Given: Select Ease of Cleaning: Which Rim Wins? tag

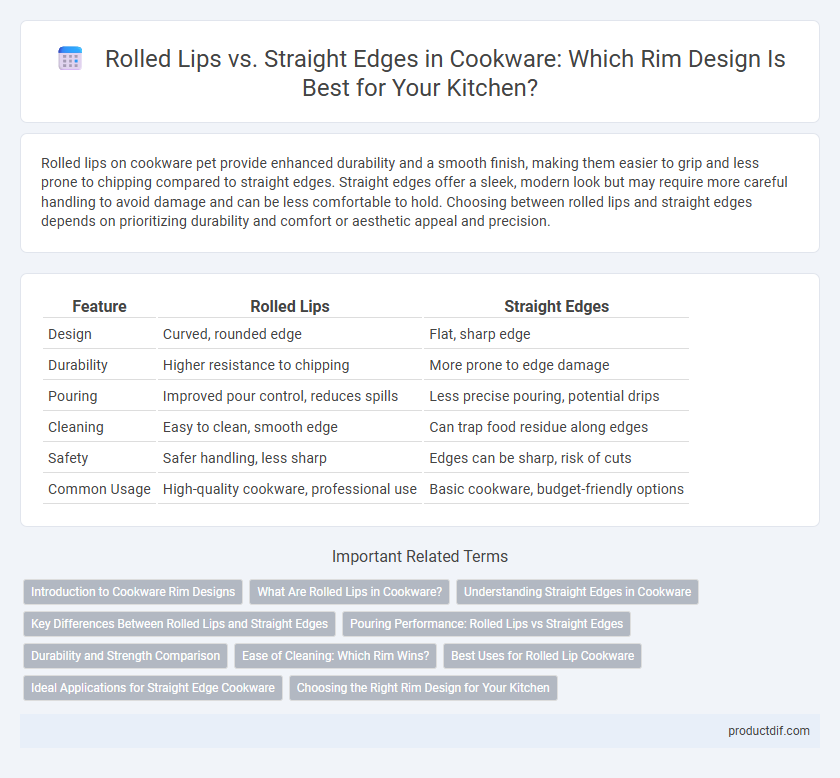Looking at the screenshot, I should click(x=335, y=656).
